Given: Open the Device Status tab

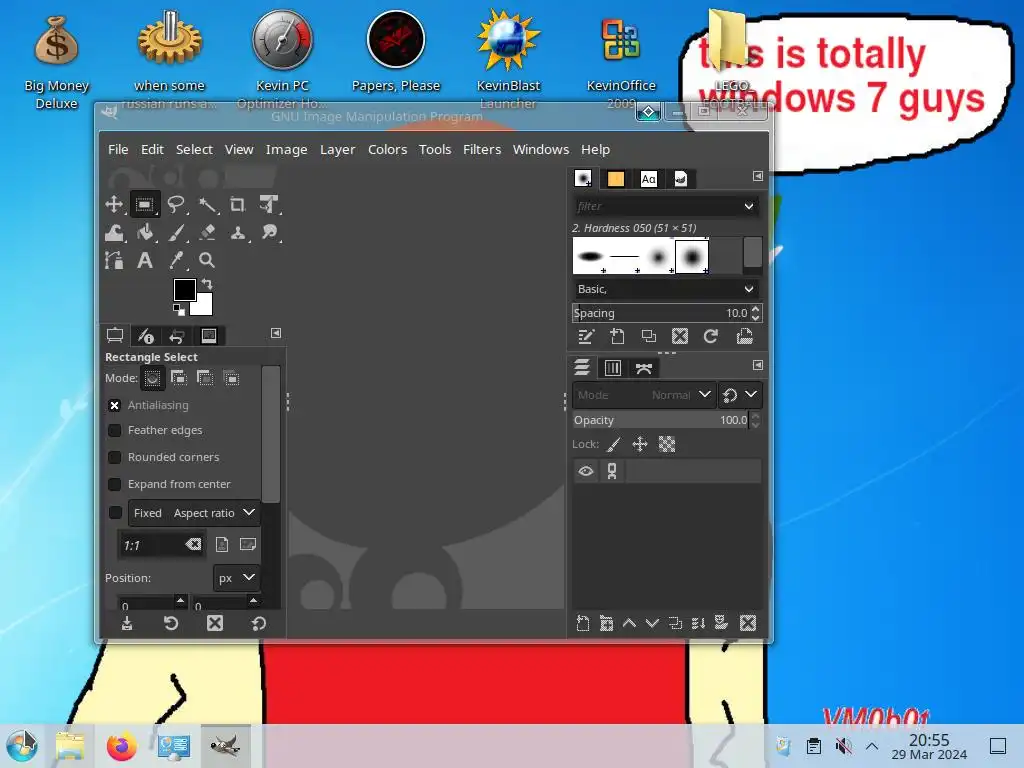Looking at the screenshot, I should pyautogui.click(x=146, y=336).
